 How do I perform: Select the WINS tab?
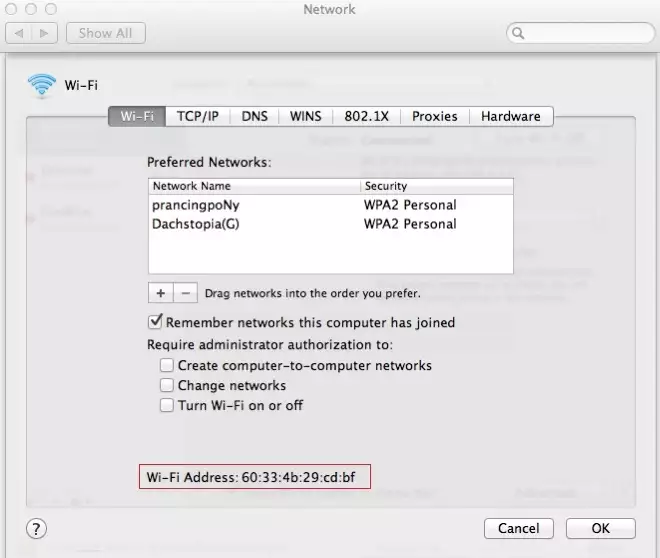[x=305, y=116]
